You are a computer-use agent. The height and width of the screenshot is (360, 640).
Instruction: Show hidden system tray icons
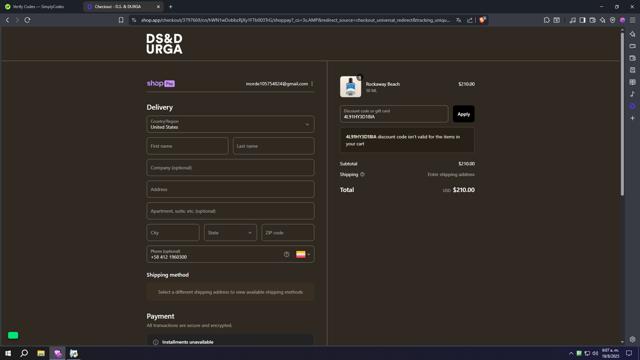click(x=571, y=353)
